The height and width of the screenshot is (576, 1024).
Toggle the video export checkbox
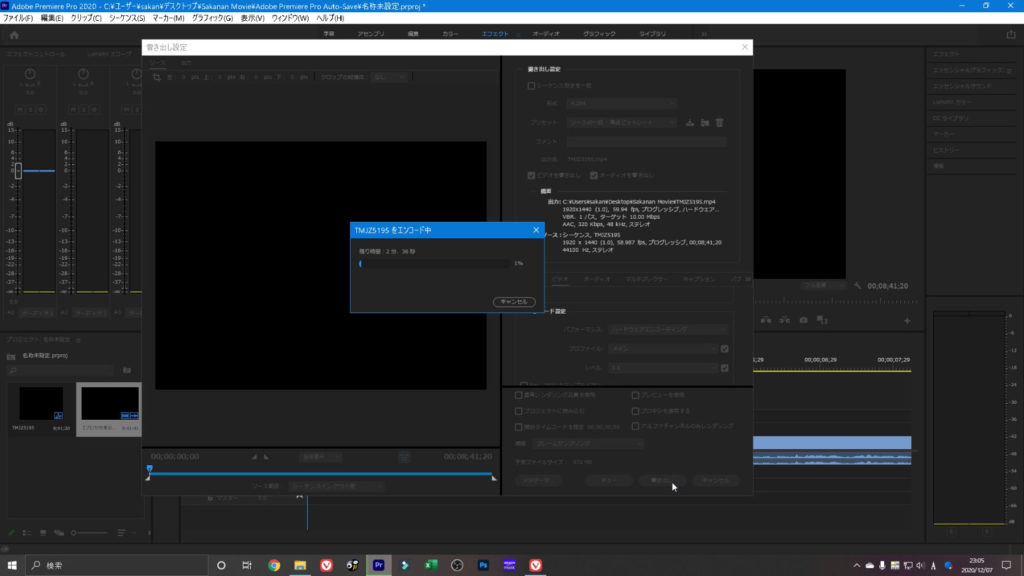pos(532,174)
